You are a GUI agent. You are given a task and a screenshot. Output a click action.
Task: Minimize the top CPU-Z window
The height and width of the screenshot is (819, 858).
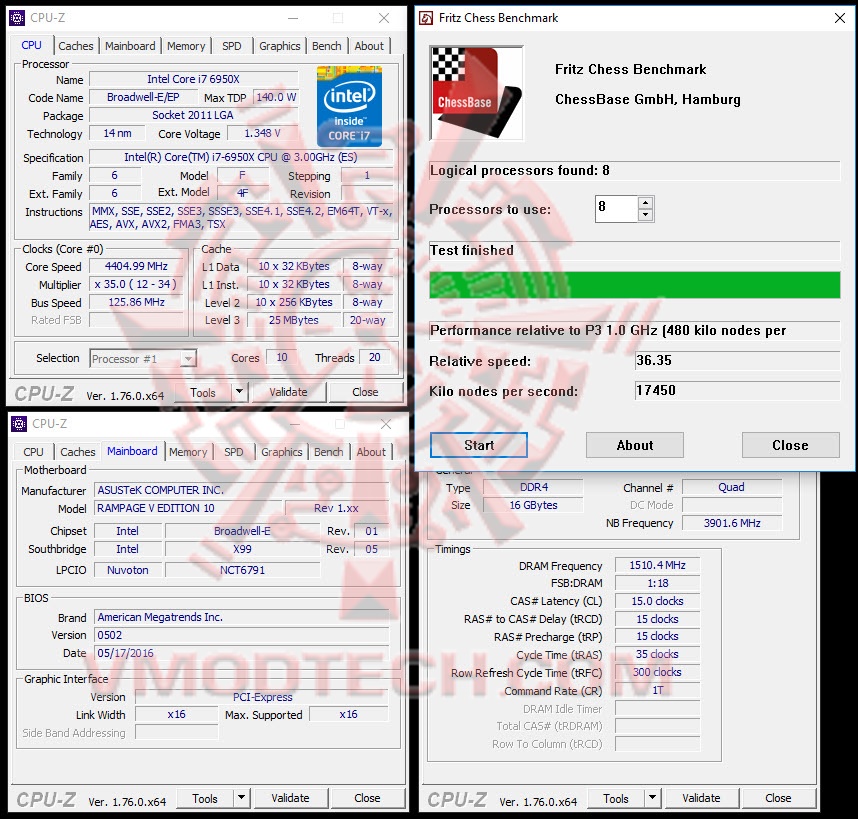click(293, 18)
